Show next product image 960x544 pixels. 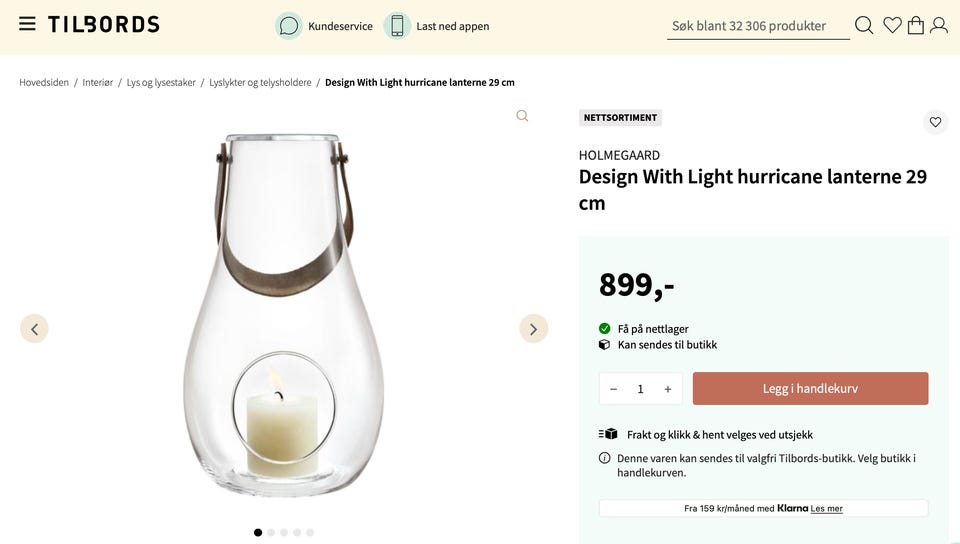(x=533, y=329)
